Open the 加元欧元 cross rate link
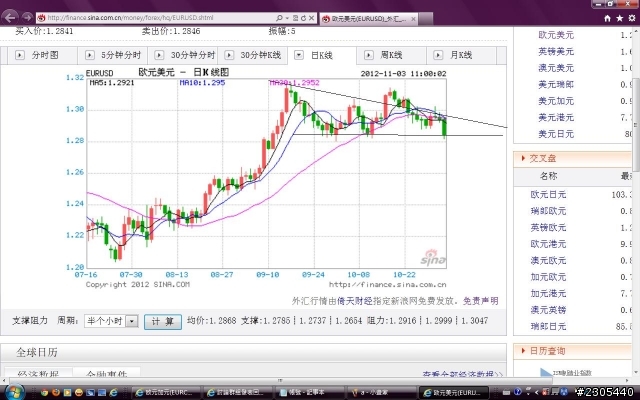This screenshot has width=640, height=400. tap(548, 277)
